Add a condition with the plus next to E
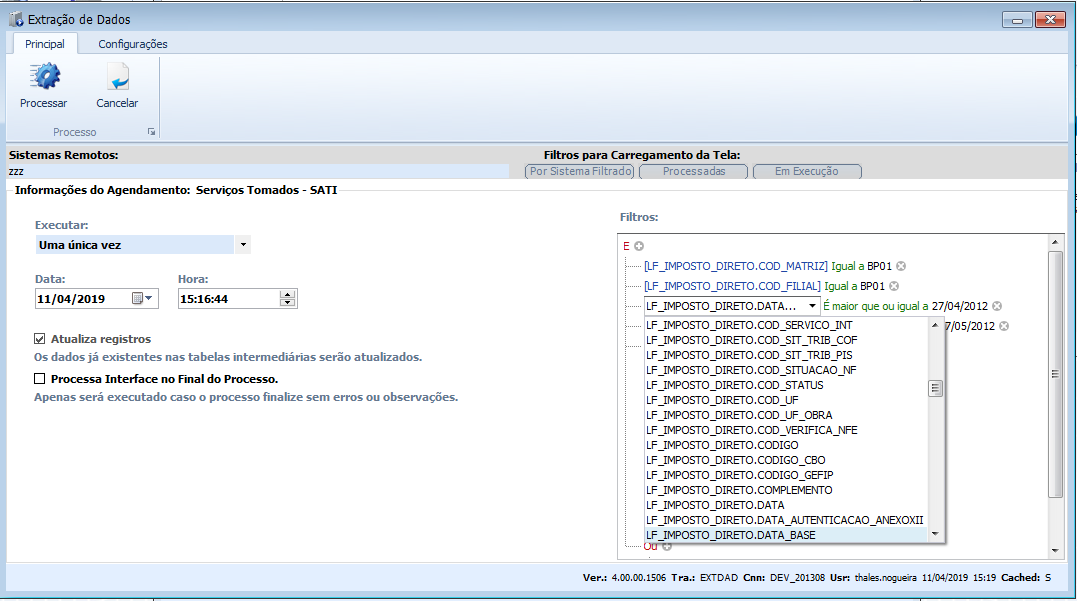Viewport: 1077px width, 601px height. tap(639, 246)
